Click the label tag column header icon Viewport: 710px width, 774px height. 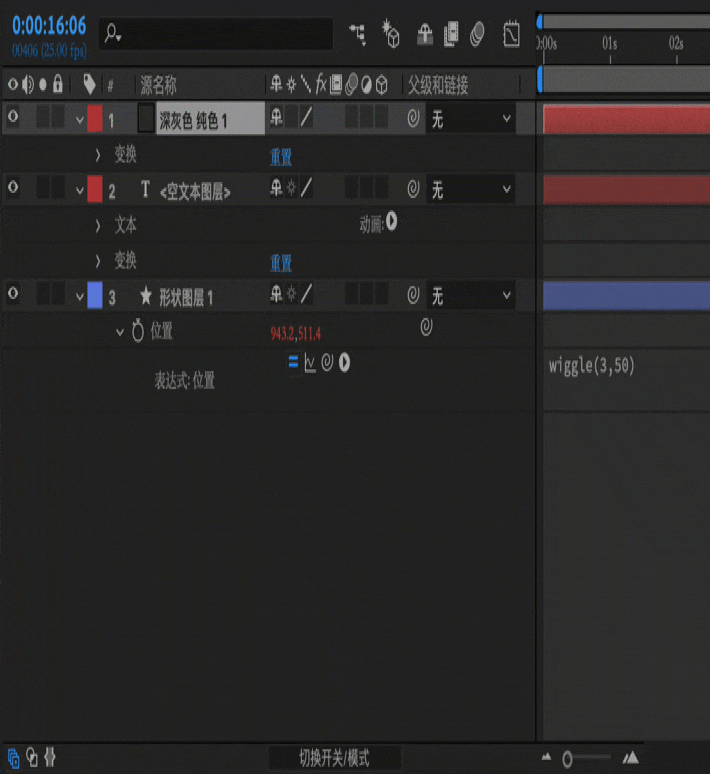pos(89,84)
